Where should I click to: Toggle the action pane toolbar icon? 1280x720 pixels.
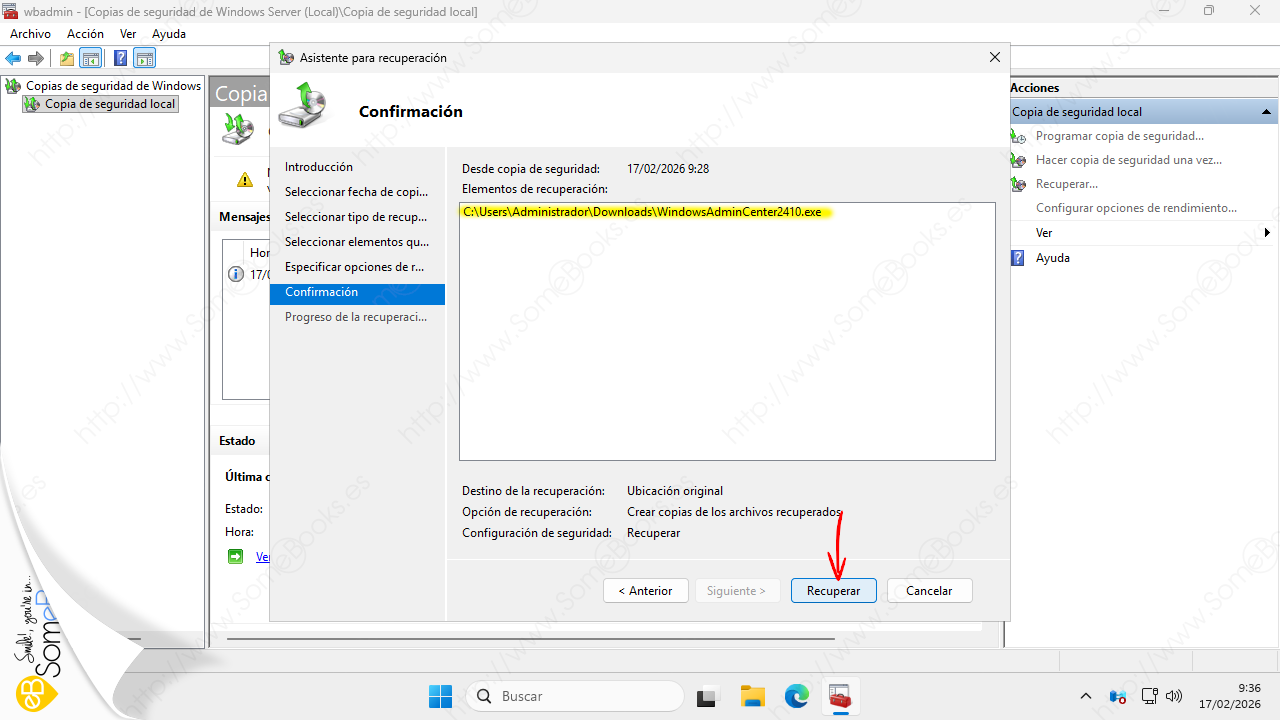click(x=145, y=58)
